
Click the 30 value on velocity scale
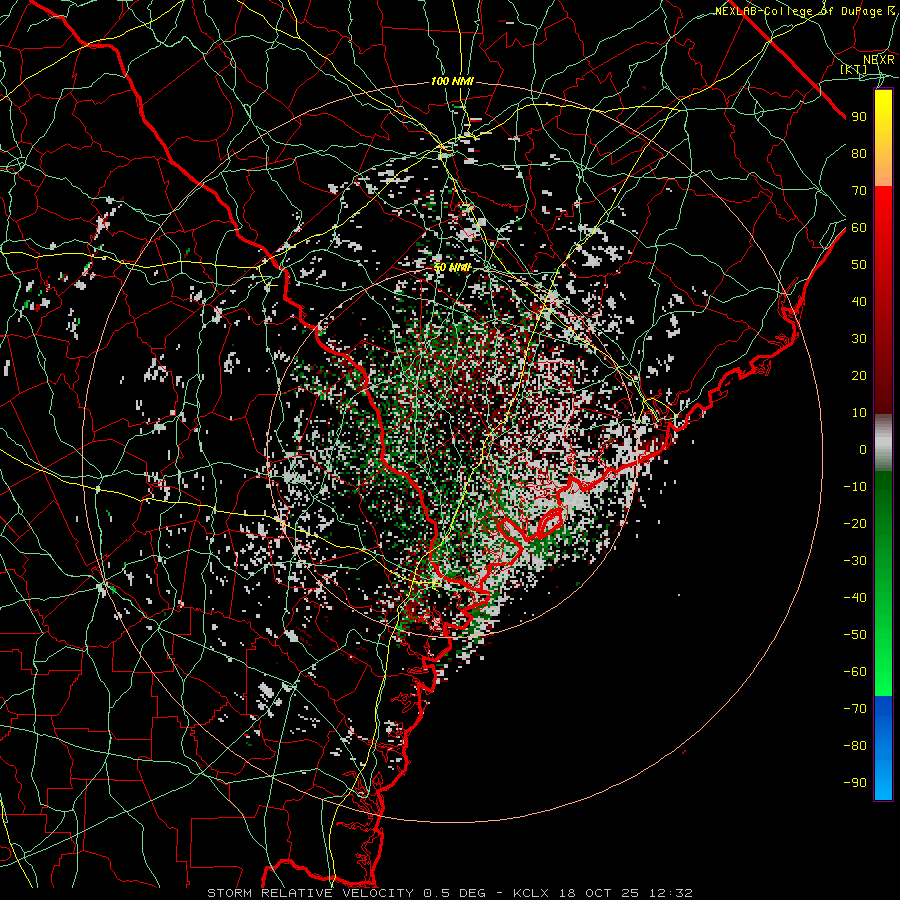point(859,339)
